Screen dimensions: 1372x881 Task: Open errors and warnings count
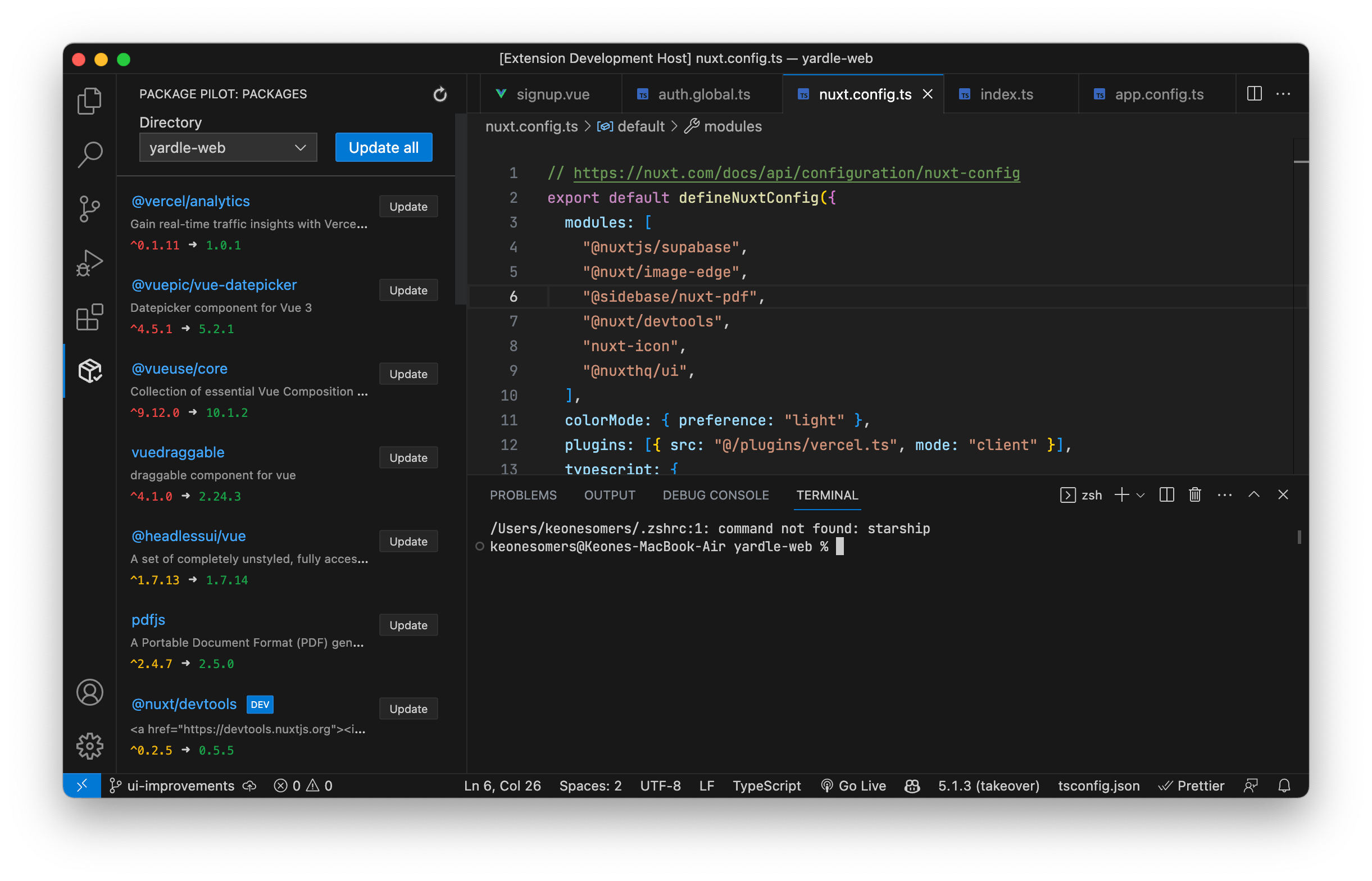point(303,786)
